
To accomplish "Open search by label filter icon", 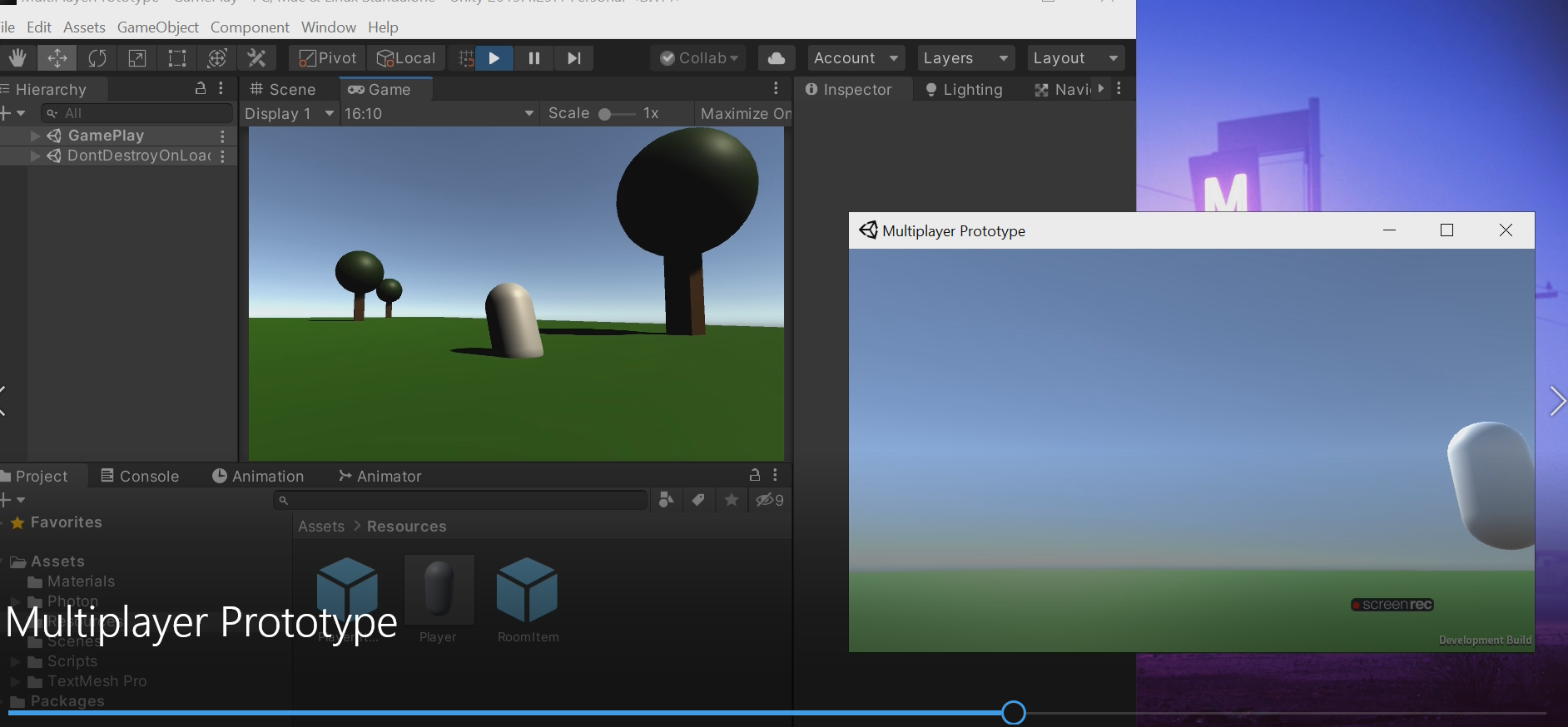I will coord(698,500).
